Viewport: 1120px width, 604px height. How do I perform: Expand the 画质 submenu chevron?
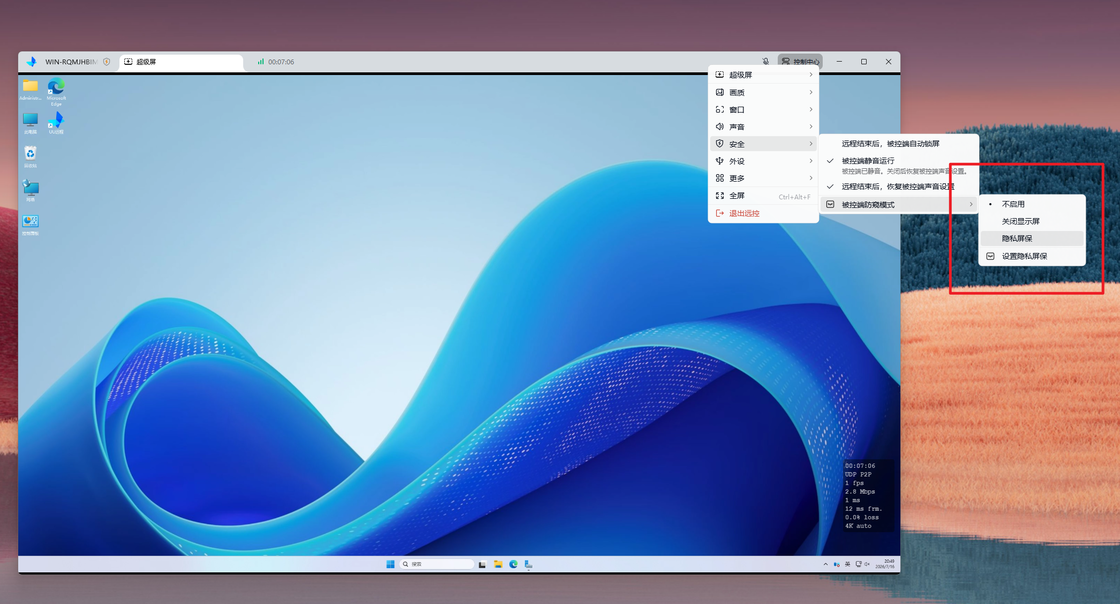point(811,92)
